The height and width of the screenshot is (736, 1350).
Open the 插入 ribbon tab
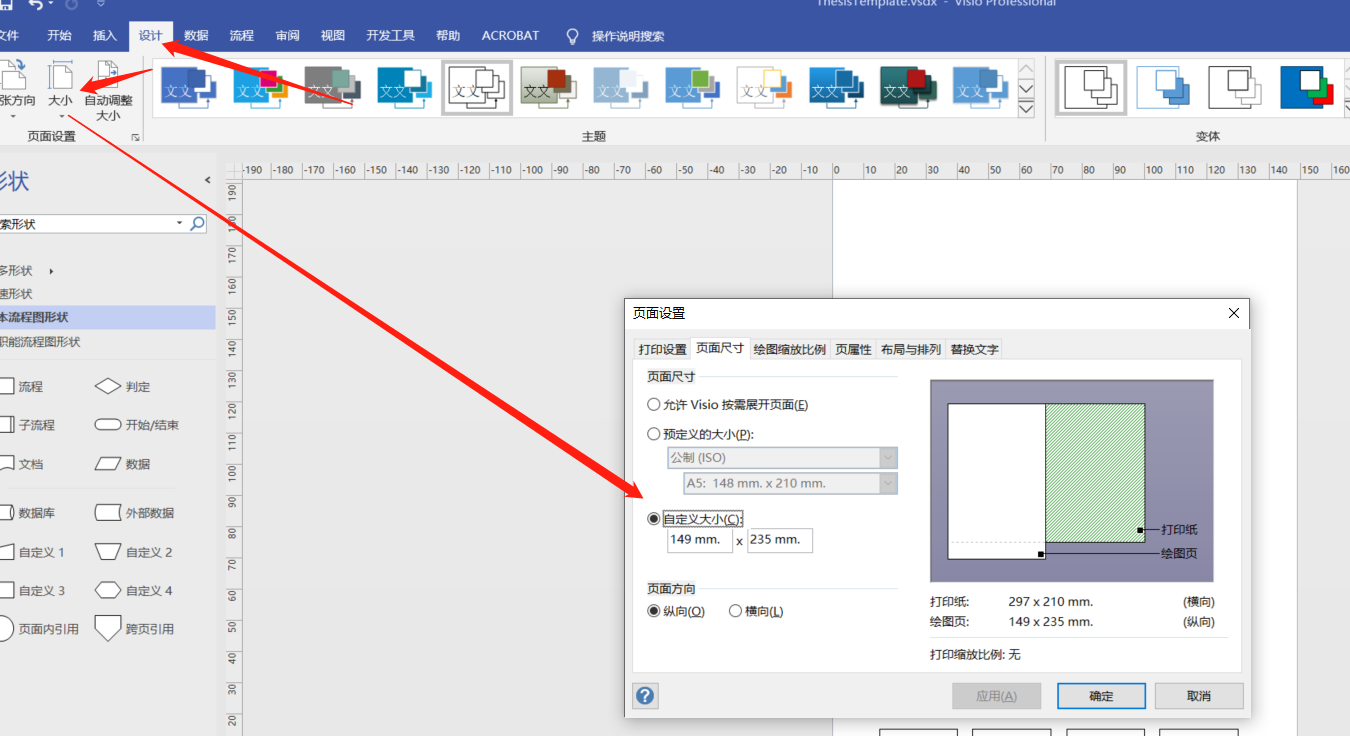pyautogui.click(x=105, y=36)
